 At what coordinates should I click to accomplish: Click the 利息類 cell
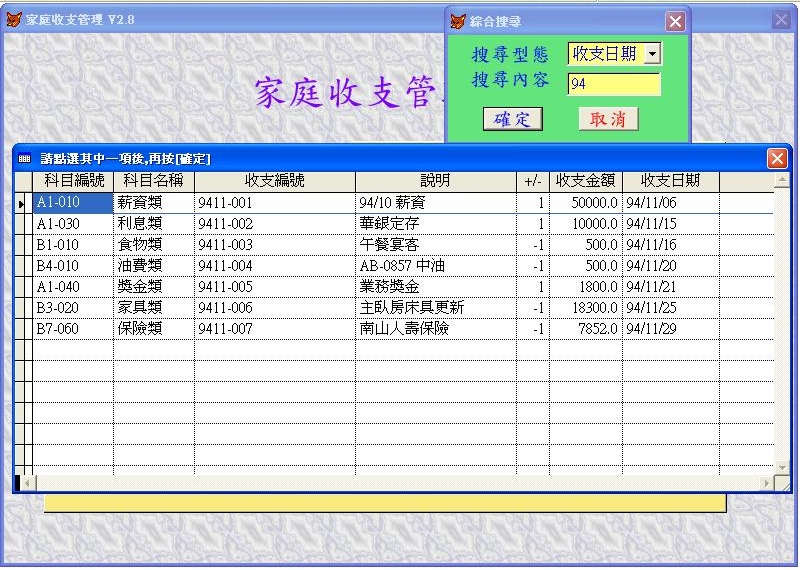tap(154, 224)
